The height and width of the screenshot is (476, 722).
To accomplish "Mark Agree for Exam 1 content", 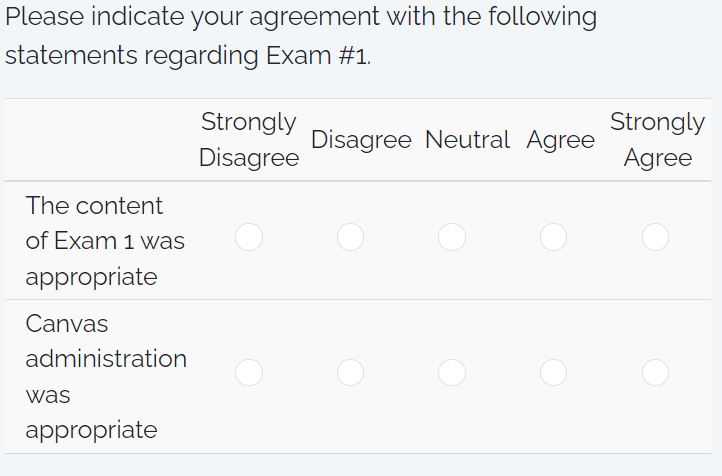I will [553, 237].
